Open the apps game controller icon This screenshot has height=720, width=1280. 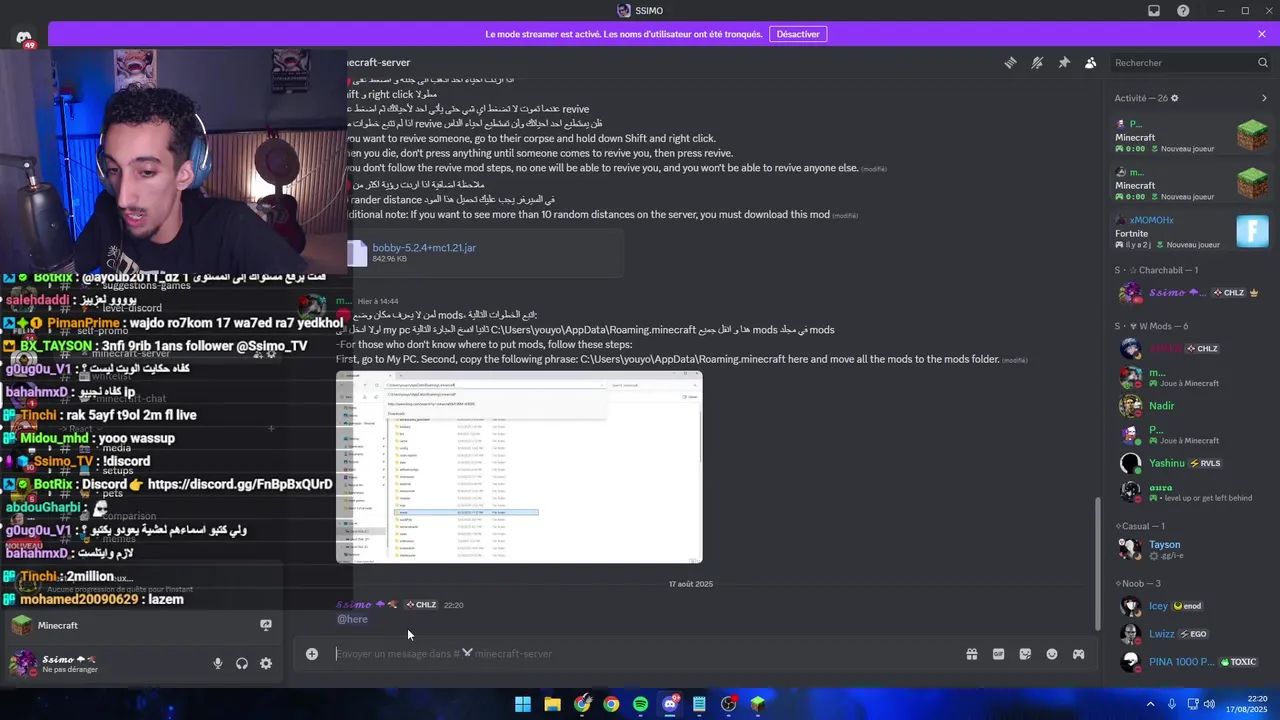1079,654
